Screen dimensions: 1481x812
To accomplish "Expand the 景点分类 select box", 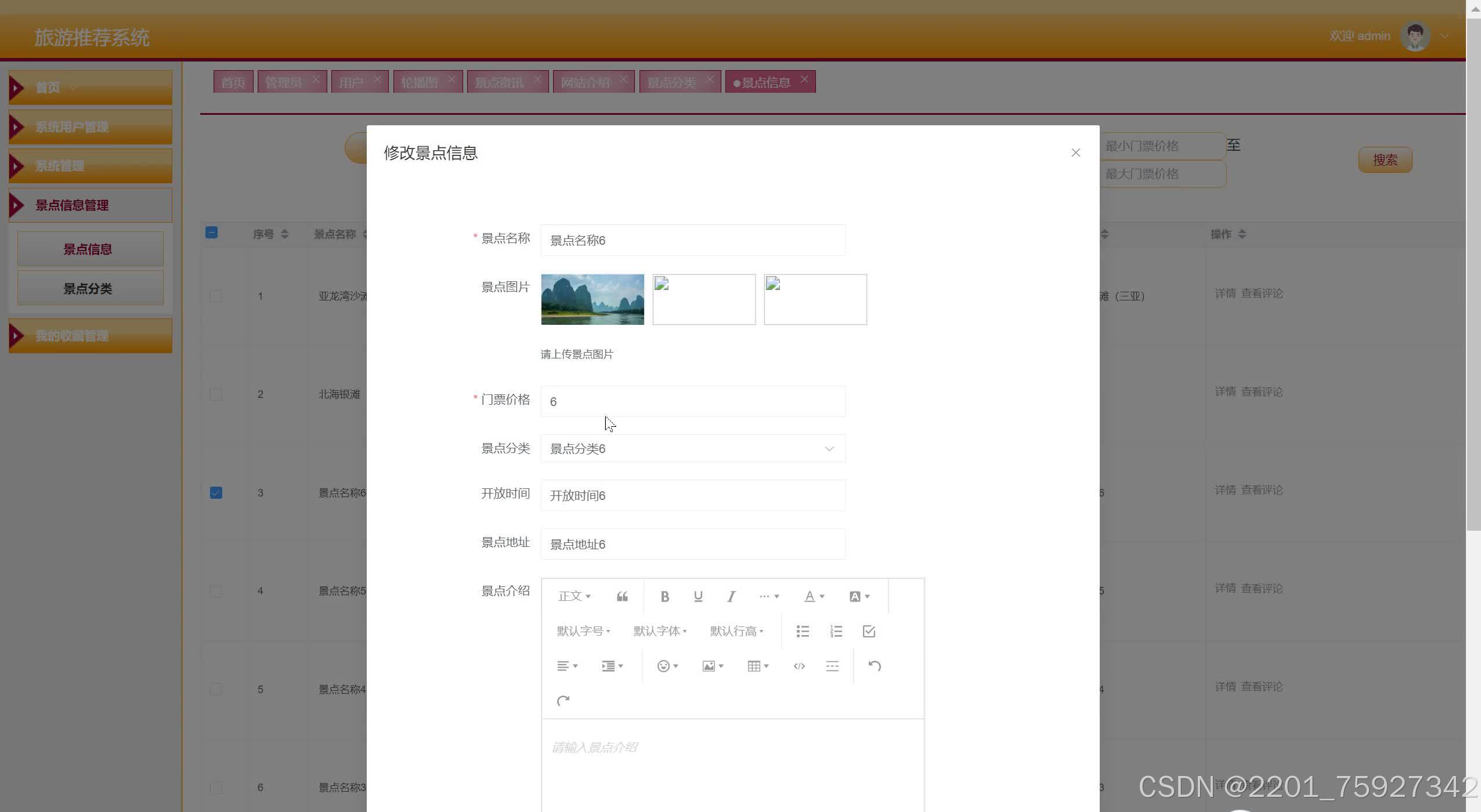I will coord(693,448).
